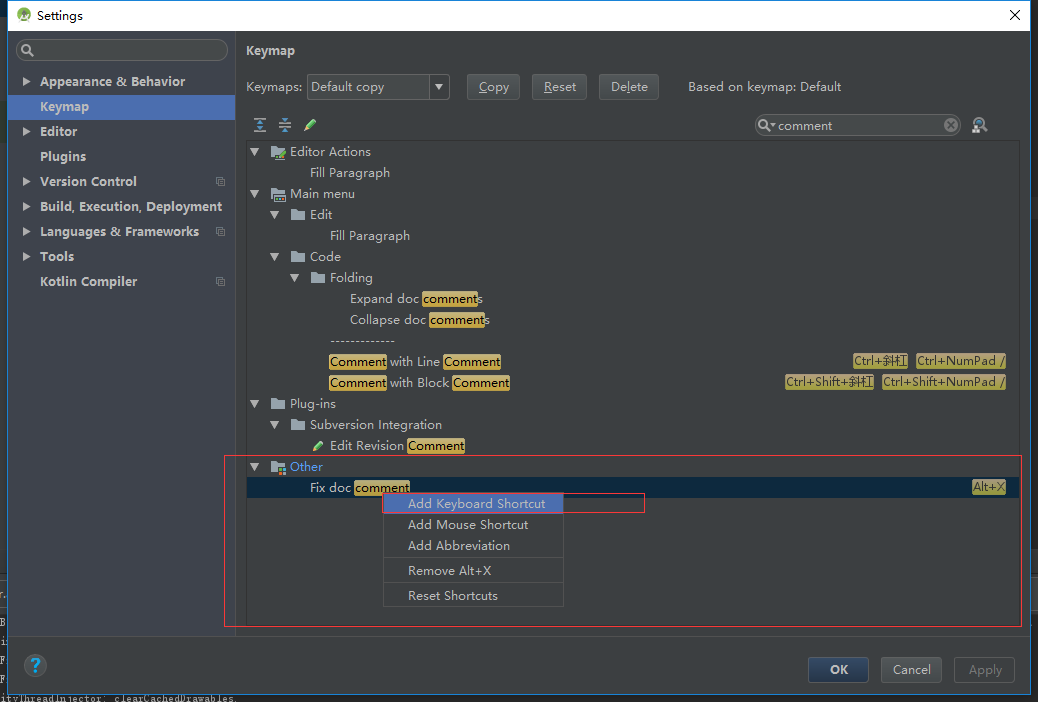Select Remove Alt+X from context menu
1038x702 pixels.
click(449, 571)
